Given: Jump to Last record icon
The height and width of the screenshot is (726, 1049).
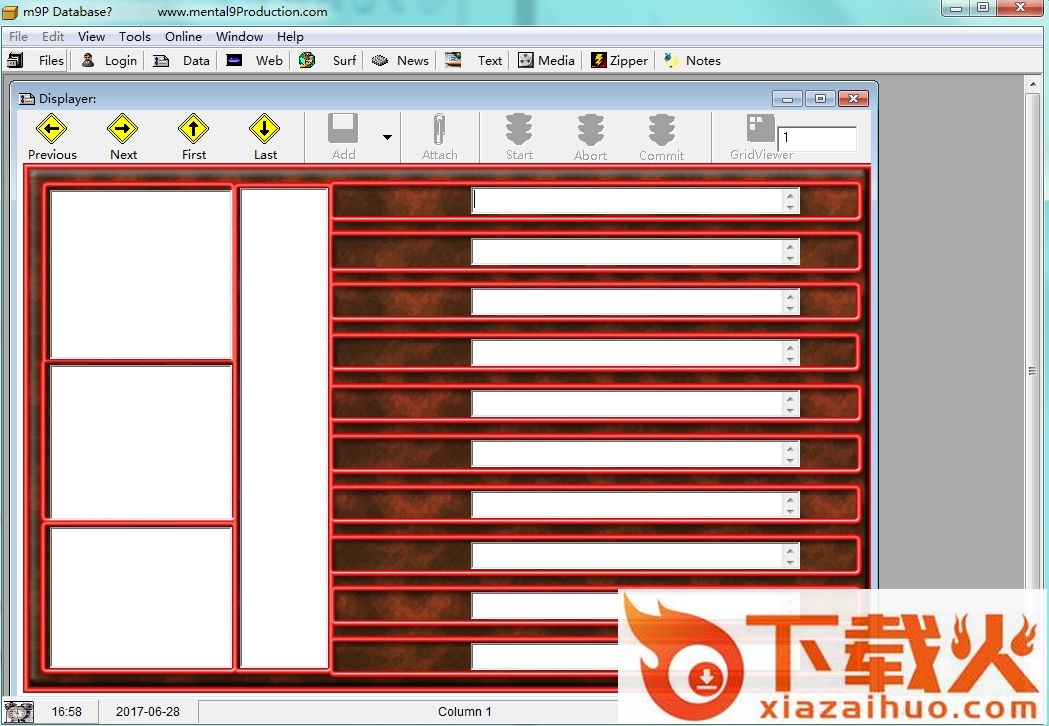Looking at the screenshot, I should [264, 129].
